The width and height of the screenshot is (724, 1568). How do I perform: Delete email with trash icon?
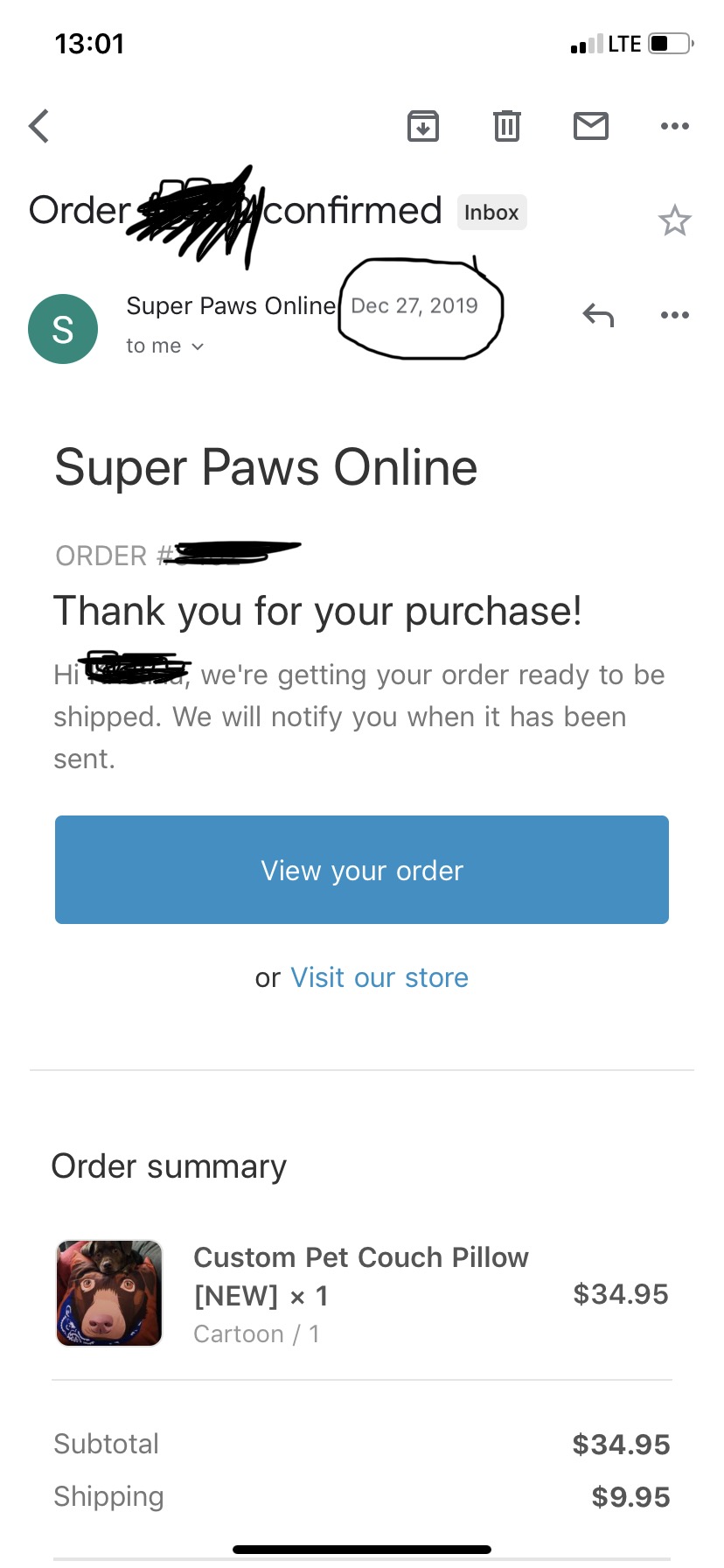click(507, 126)
